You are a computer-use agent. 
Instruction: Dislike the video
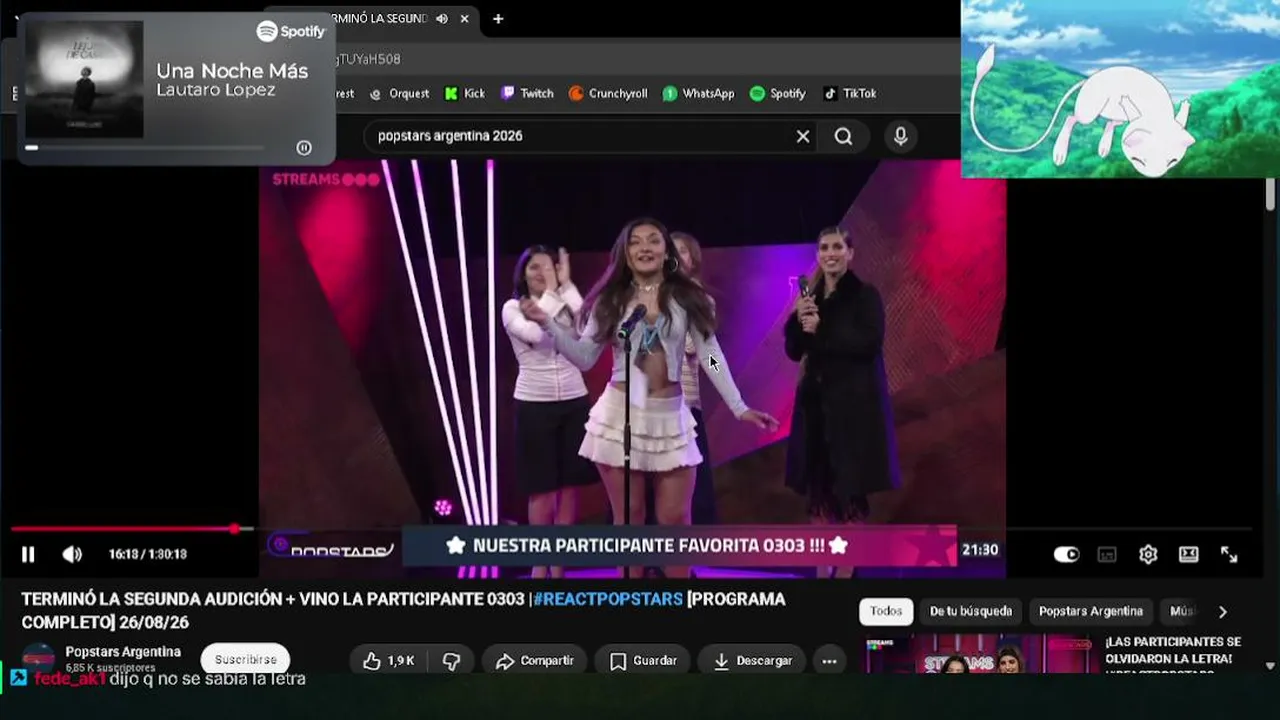[x=451, y=661]
